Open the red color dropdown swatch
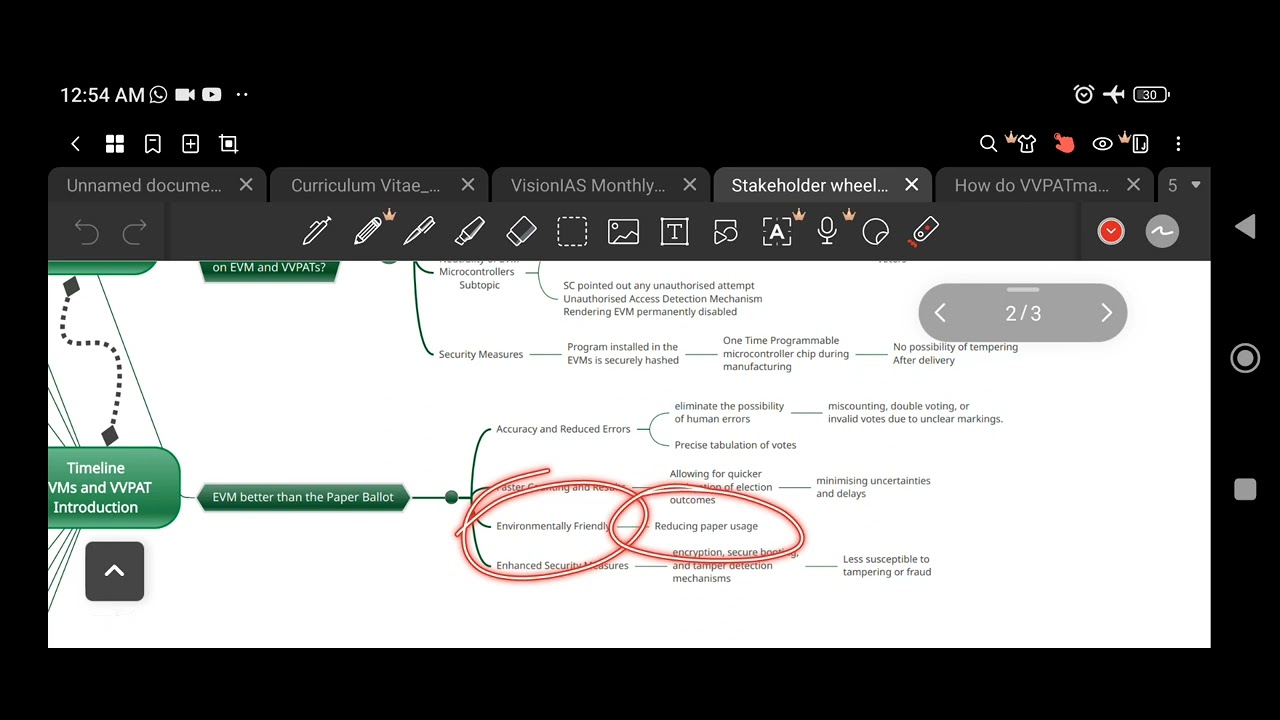Image resolution: width=1280 pixels, height=720 pixels. (1111, 232)
